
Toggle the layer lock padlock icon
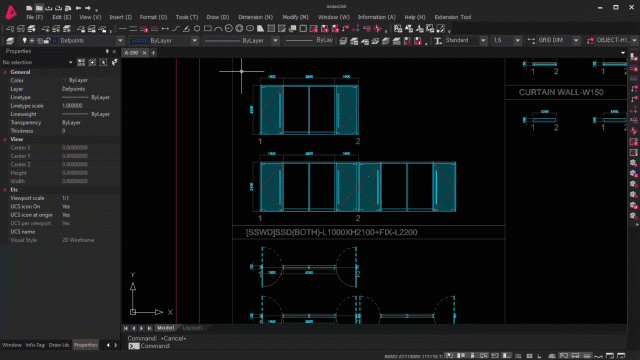coord(47,40)
